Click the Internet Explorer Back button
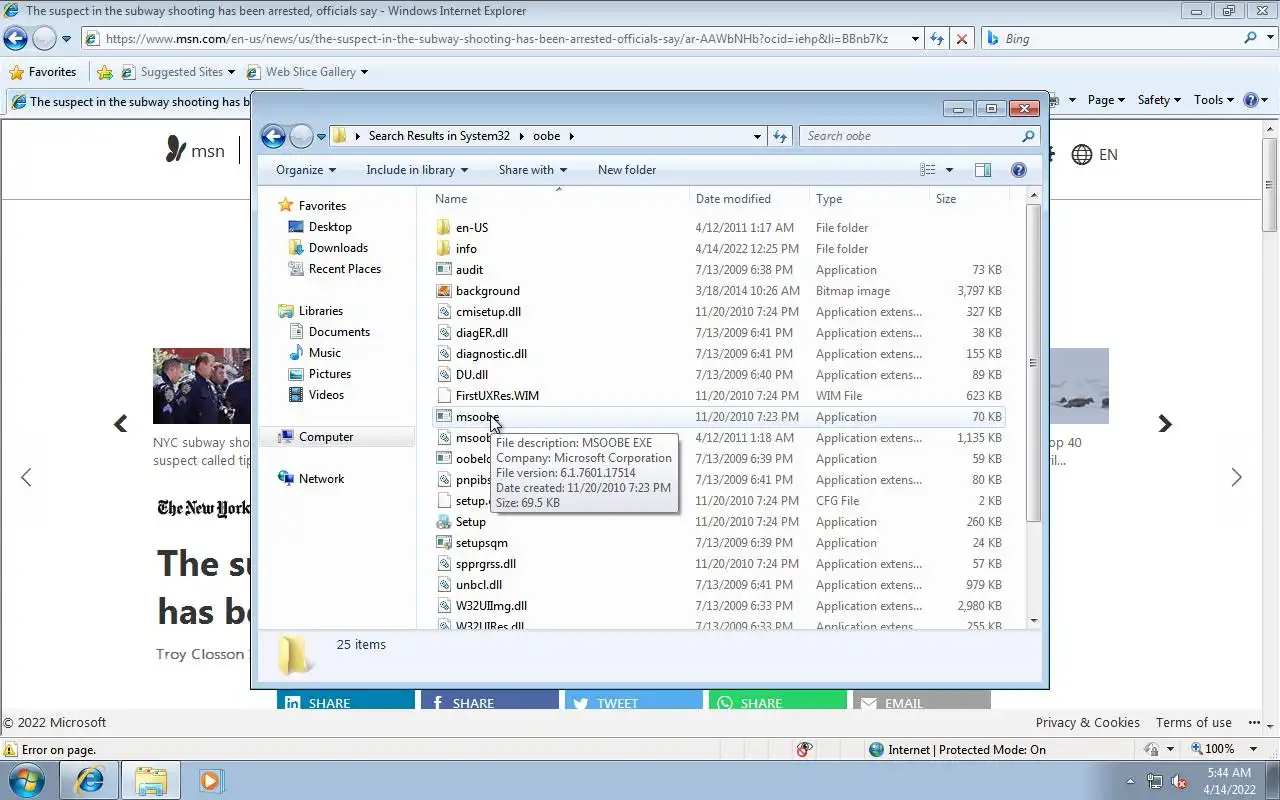 coord(15,39)
